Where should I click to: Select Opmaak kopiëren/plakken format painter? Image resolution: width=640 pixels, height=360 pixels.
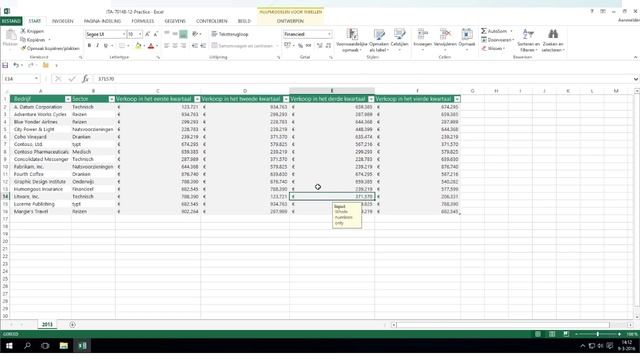pyautogui.click(x=50, y=48)
